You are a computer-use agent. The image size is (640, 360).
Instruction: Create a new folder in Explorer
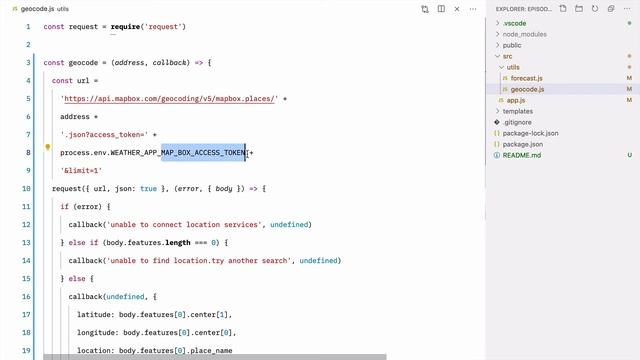click(579, 9)
